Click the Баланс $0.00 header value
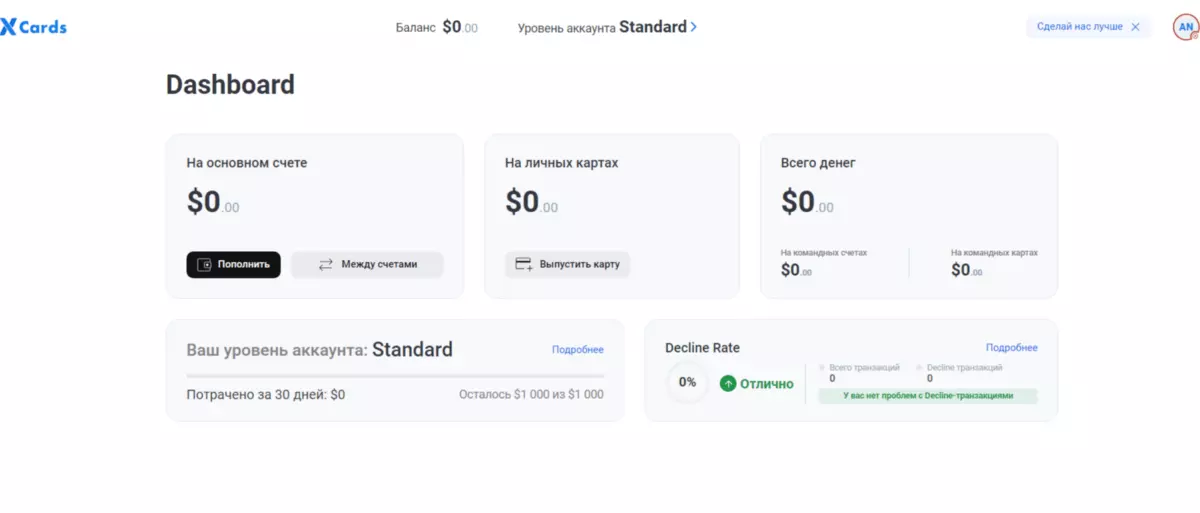The height and width of the screenshot is (513, 1200). click(x=437, y=28)
